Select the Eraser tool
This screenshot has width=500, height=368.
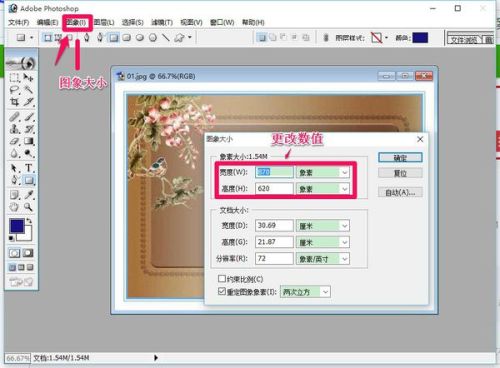point(14,141)
